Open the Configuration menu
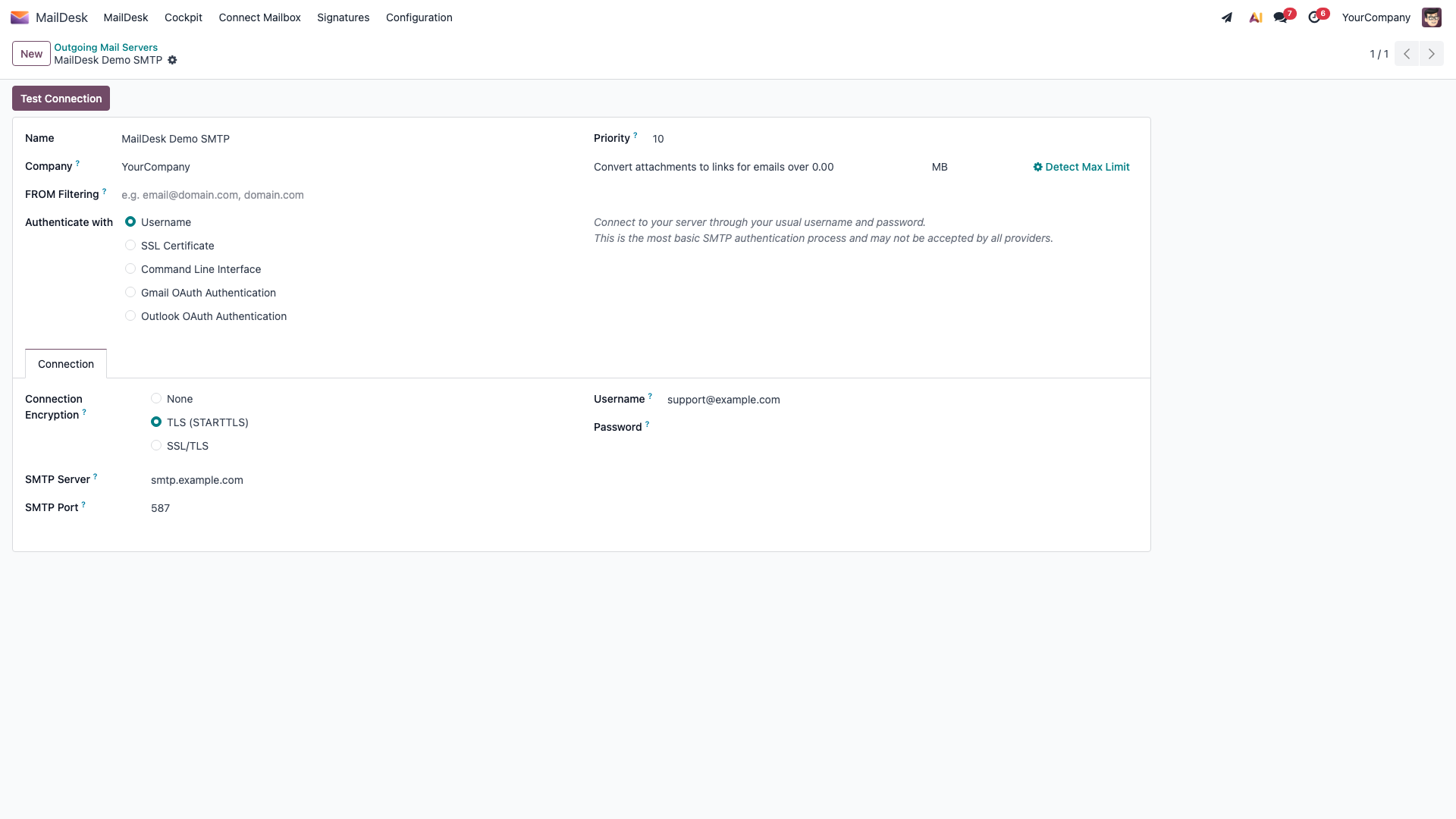The width and height of the screenshot is (1456, 819). (419, 17)
